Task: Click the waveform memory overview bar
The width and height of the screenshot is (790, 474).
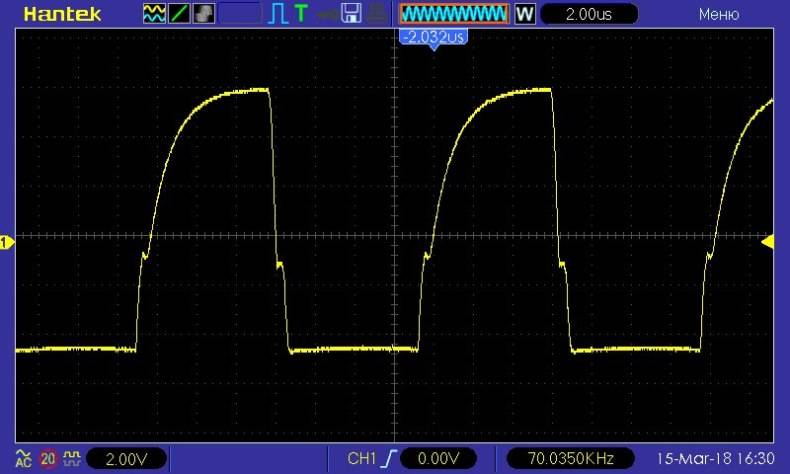Action: pos(454,14)
